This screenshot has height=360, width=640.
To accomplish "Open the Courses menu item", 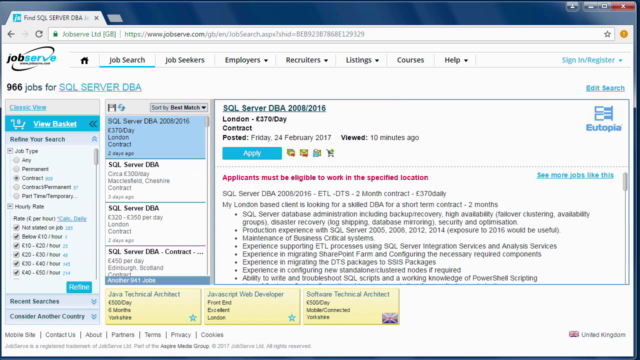I will point(410,60).
